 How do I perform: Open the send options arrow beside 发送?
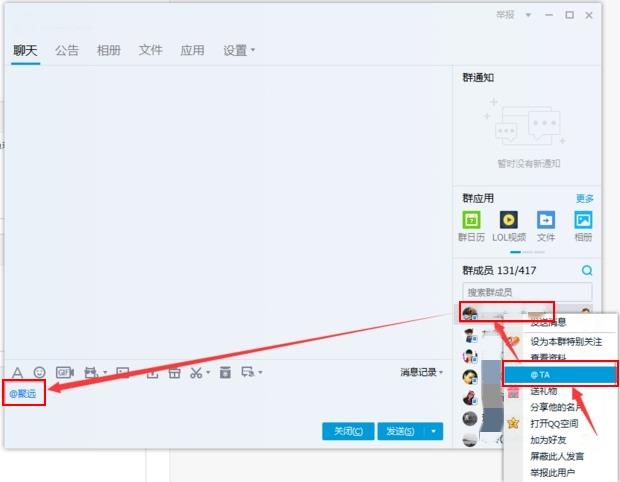(433, 431)
